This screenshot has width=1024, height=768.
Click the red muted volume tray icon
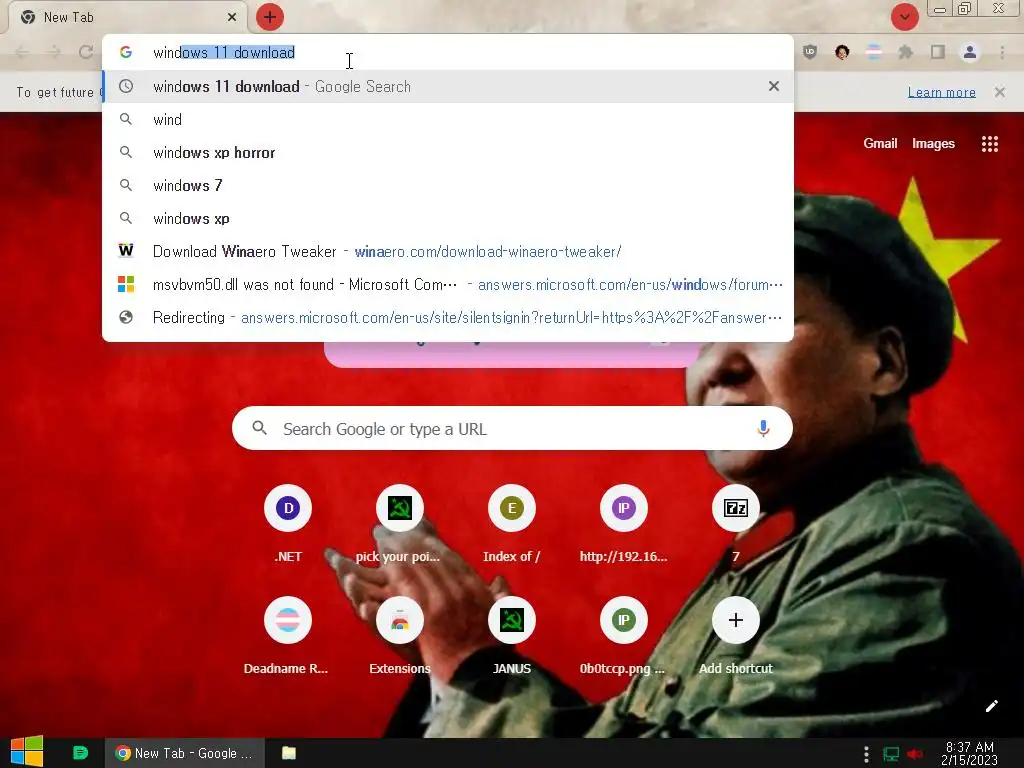coord(915,754)
